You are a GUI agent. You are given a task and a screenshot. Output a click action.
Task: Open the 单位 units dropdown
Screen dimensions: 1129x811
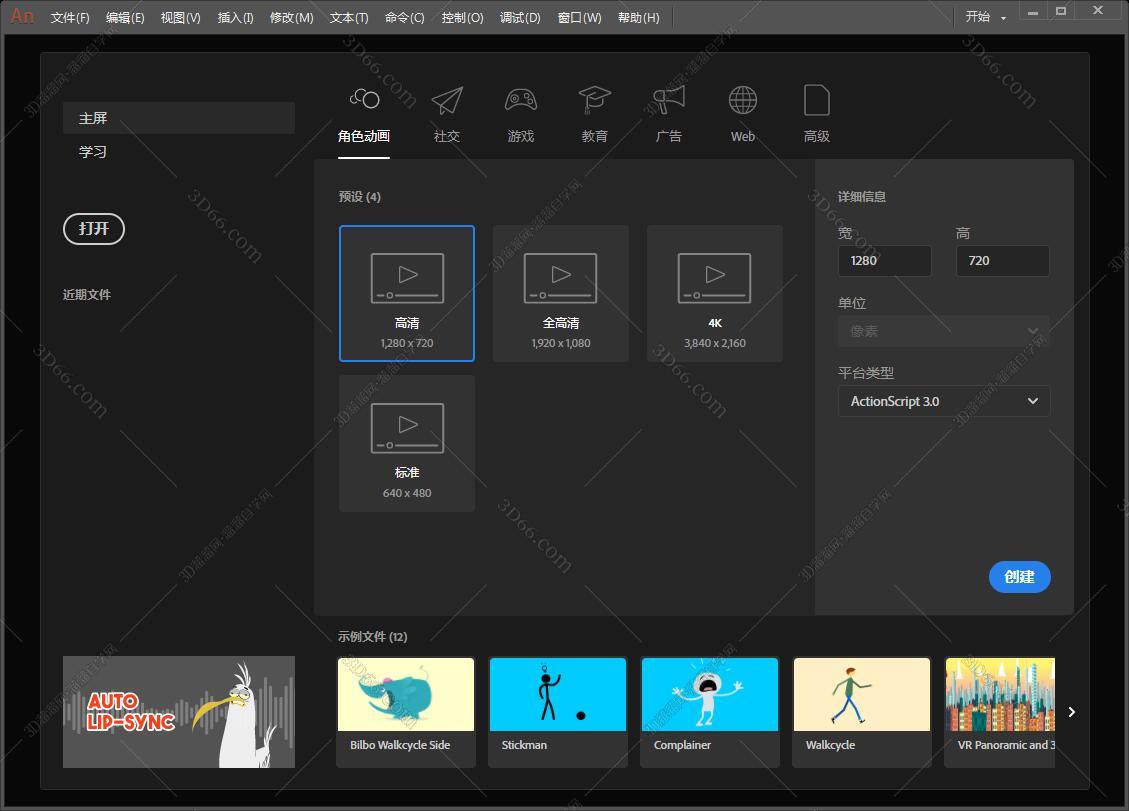(943, 331)
